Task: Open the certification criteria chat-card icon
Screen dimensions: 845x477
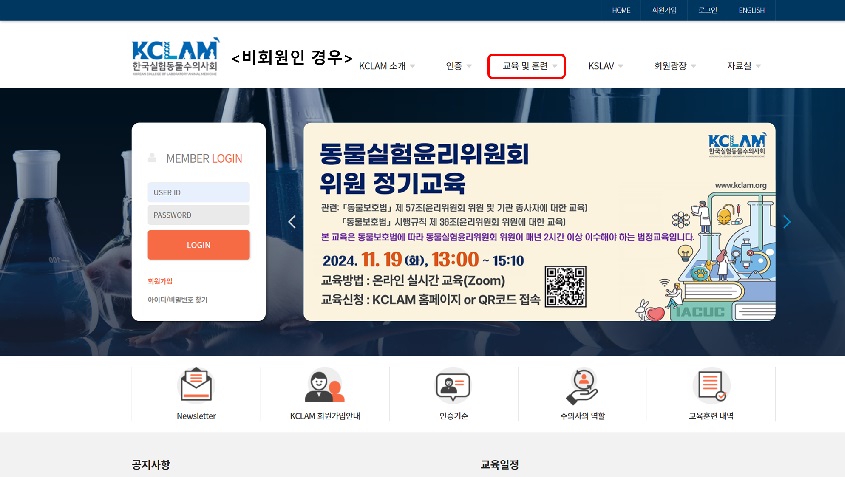Action: [x=453, y=386]
